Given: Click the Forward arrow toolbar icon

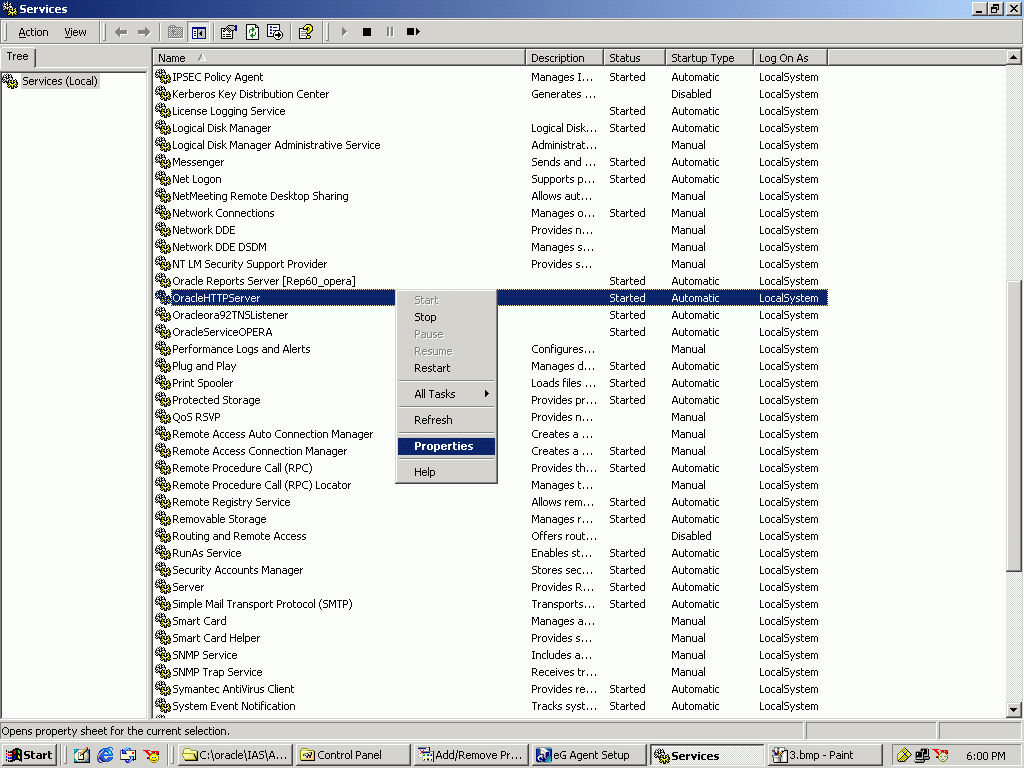Looking at the screenshot, I should (x=144, y=31).
